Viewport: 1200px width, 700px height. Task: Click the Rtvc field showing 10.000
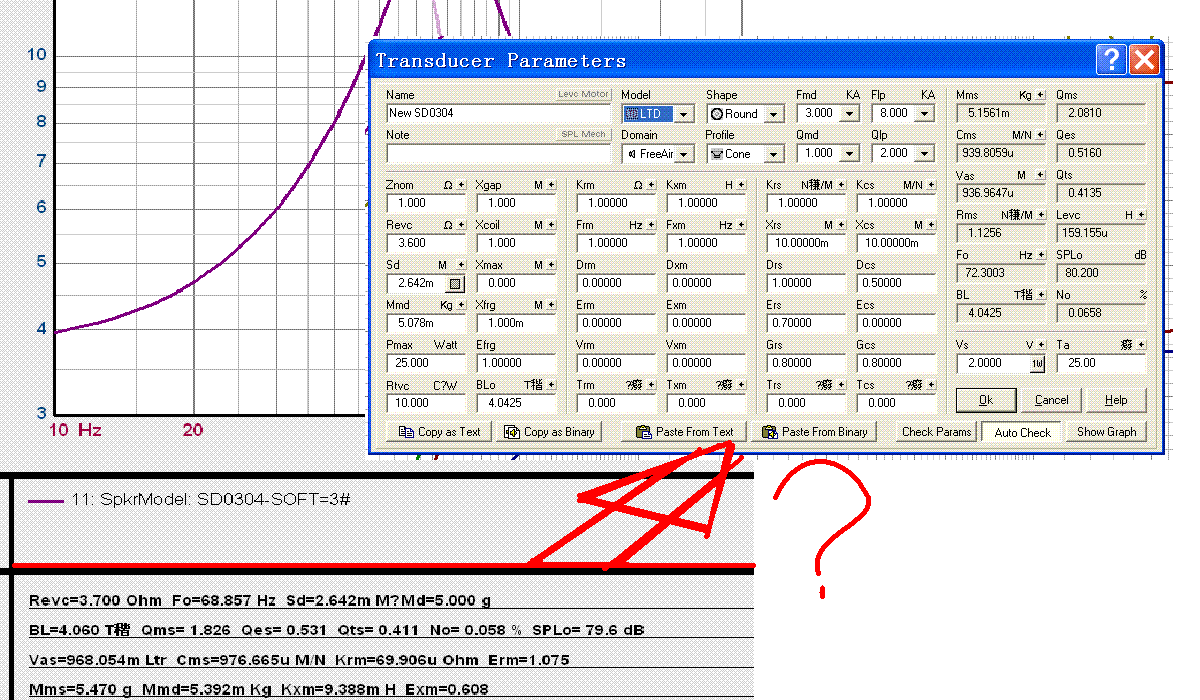(426, 403)
